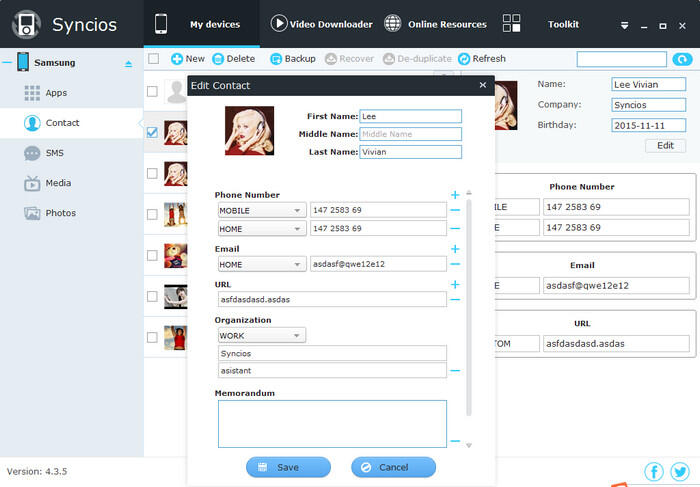Viewport: 700px width, 487px height.
Task: Eject the Samsung device
Action: (x=128, y=64)
